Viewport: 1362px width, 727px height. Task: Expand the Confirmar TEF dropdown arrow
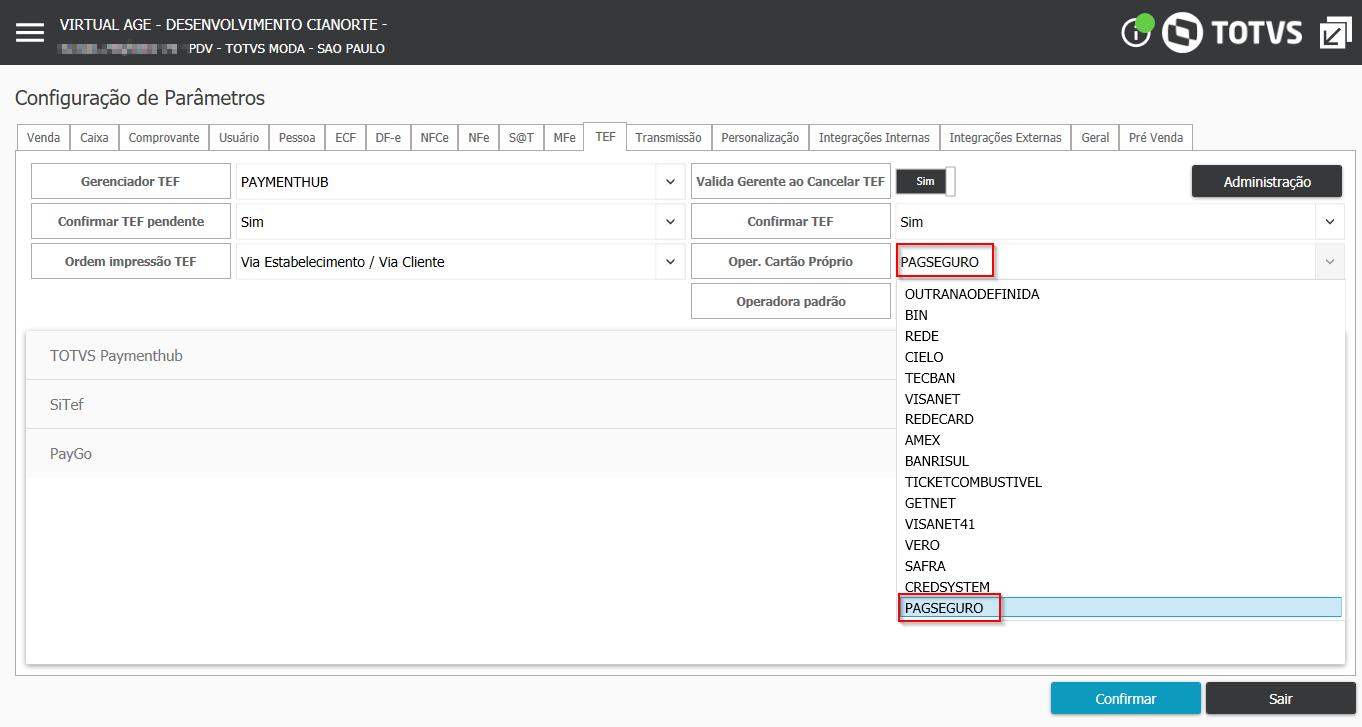coord(1329,222)
